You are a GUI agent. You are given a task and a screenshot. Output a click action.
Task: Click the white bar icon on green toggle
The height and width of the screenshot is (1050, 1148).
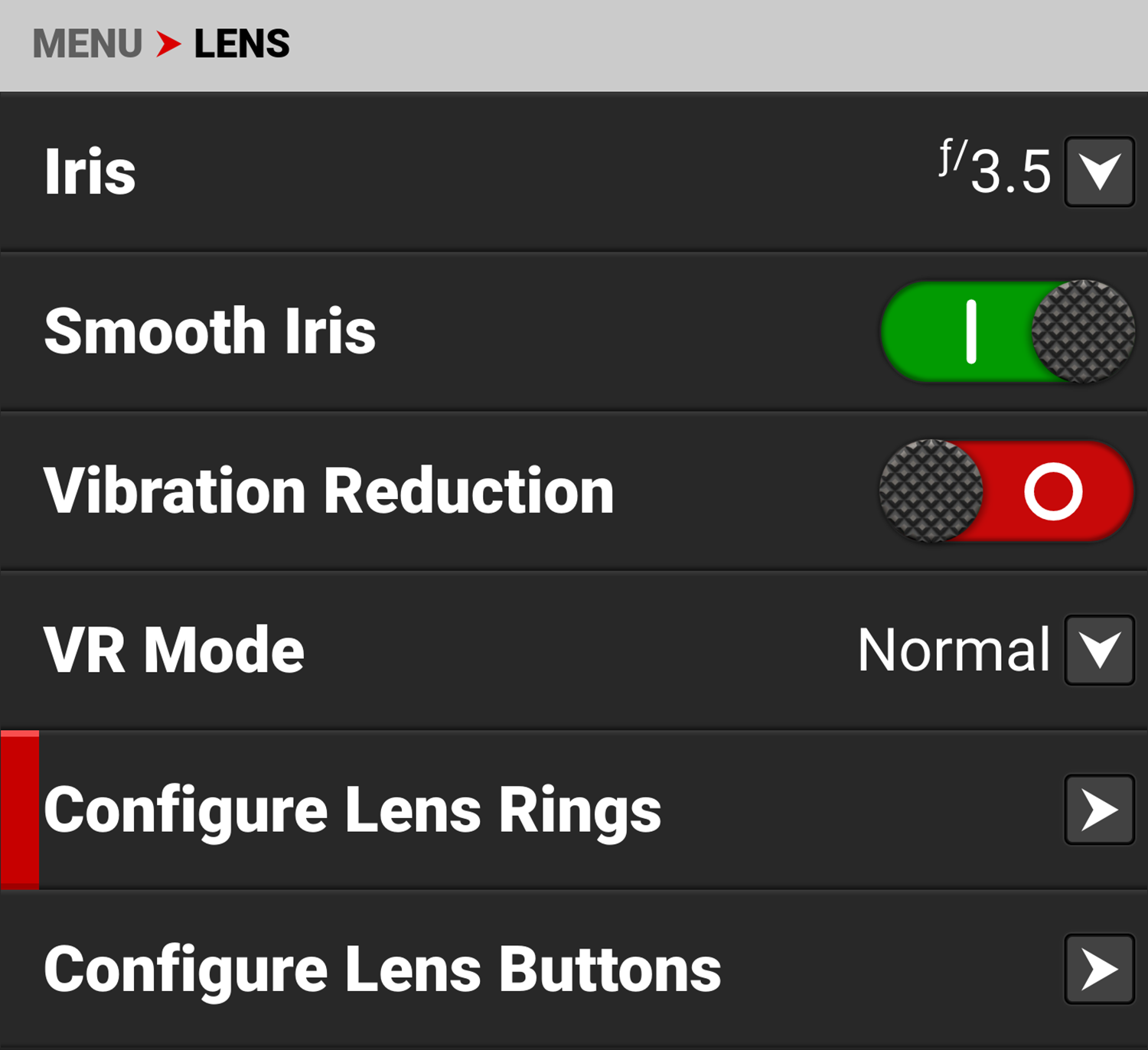[x=971, y=331]
